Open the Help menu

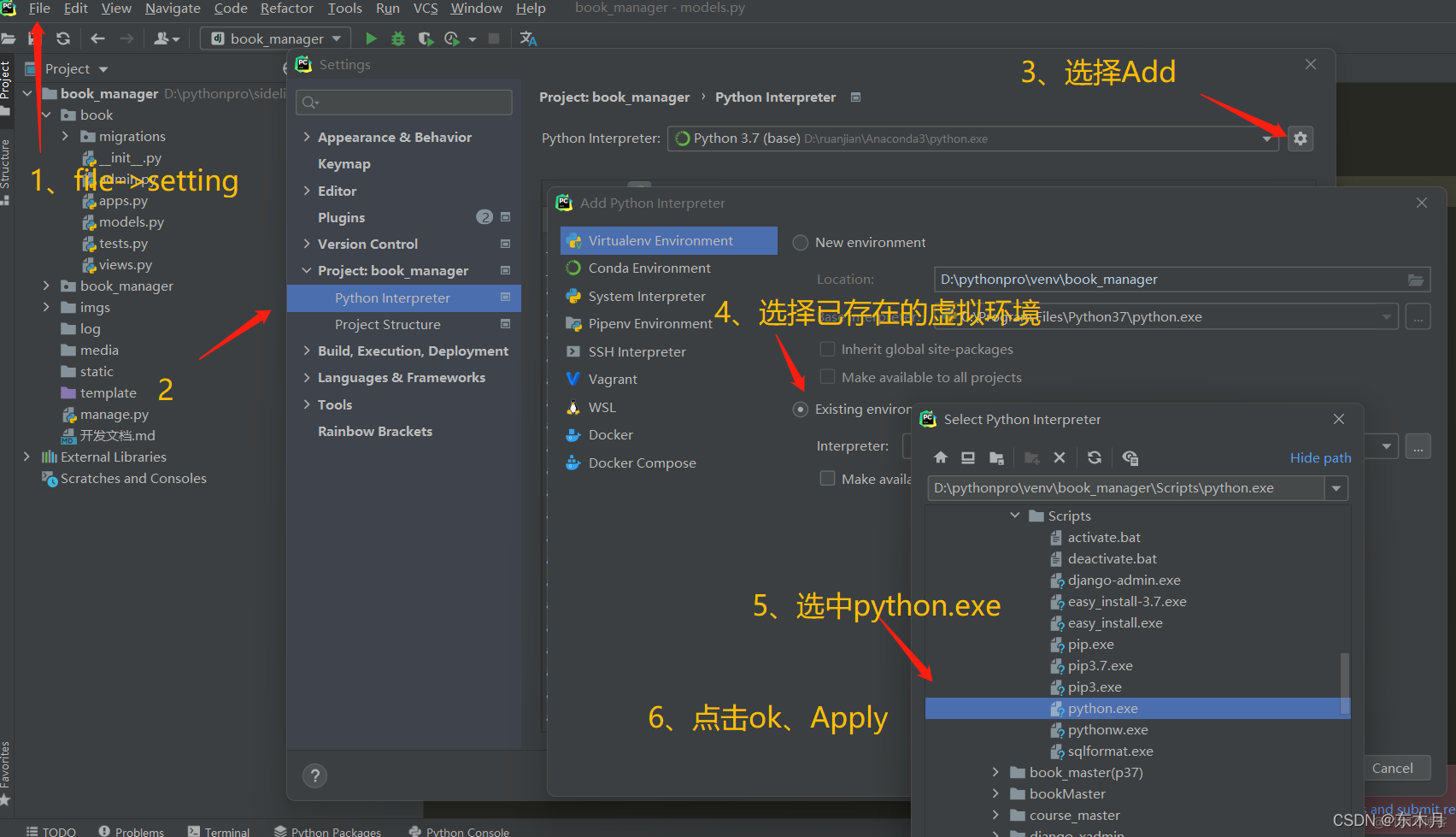tap(531, 9)
